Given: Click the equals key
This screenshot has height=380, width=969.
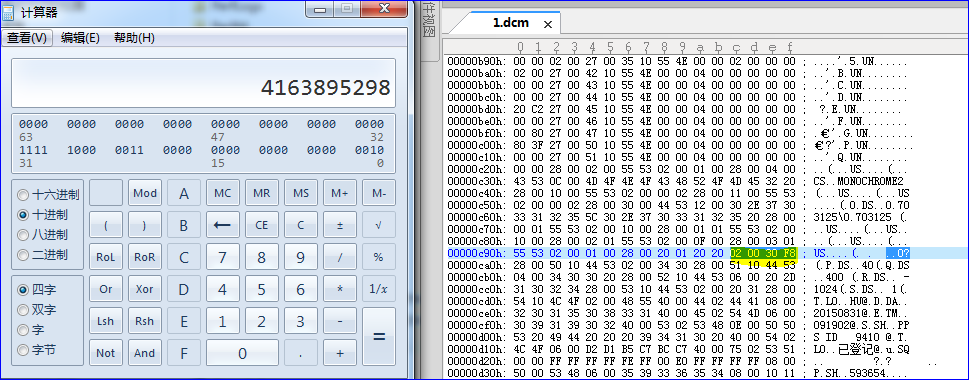Looking at the screenshot, I should coord(379,337).
